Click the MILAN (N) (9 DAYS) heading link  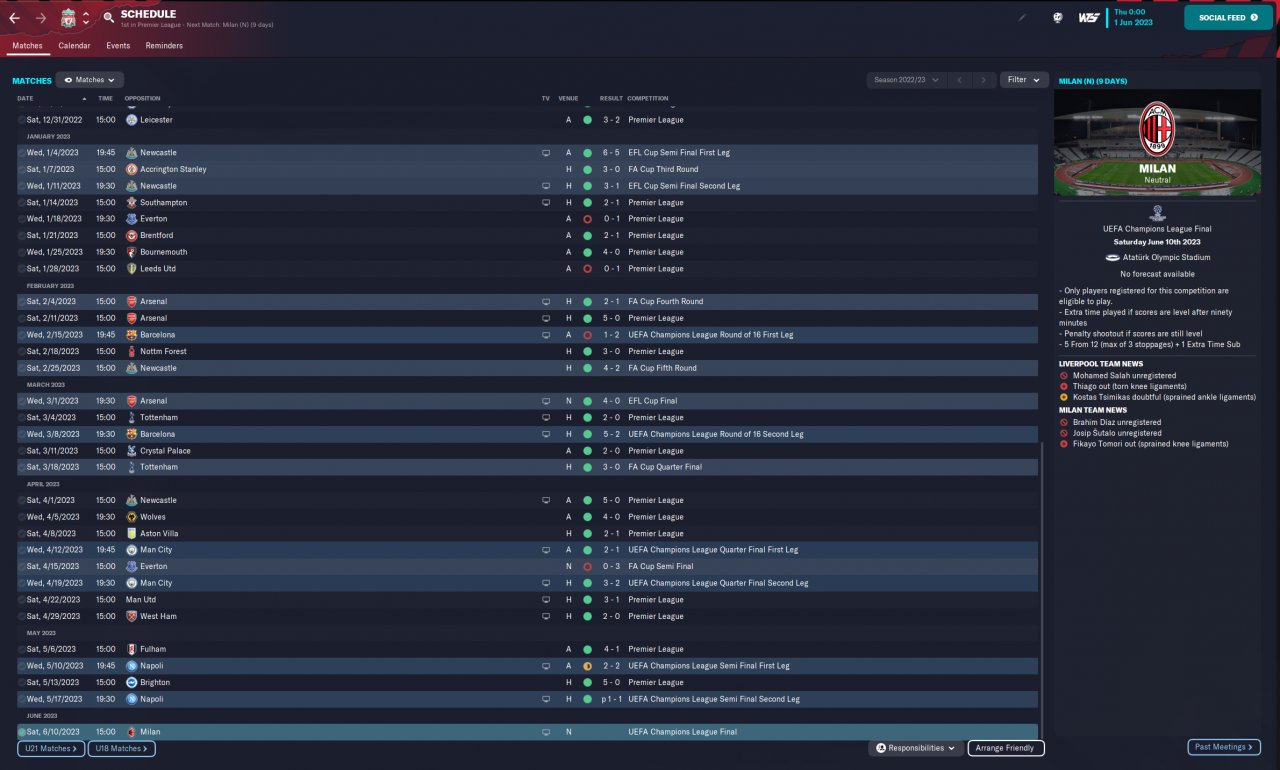pos(1093,81)
